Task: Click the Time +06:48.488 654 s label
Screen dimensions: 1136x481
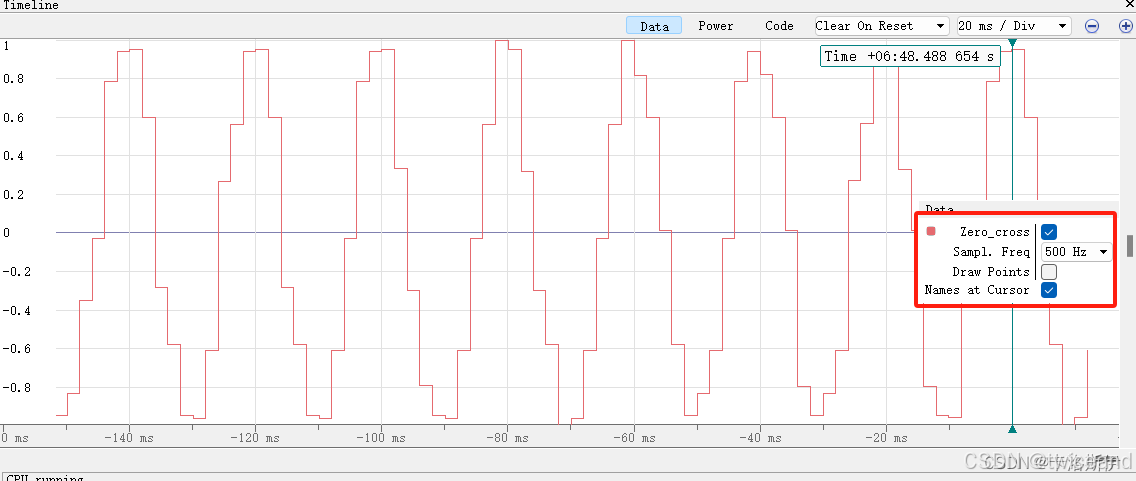Action: [x=910, y=57]
